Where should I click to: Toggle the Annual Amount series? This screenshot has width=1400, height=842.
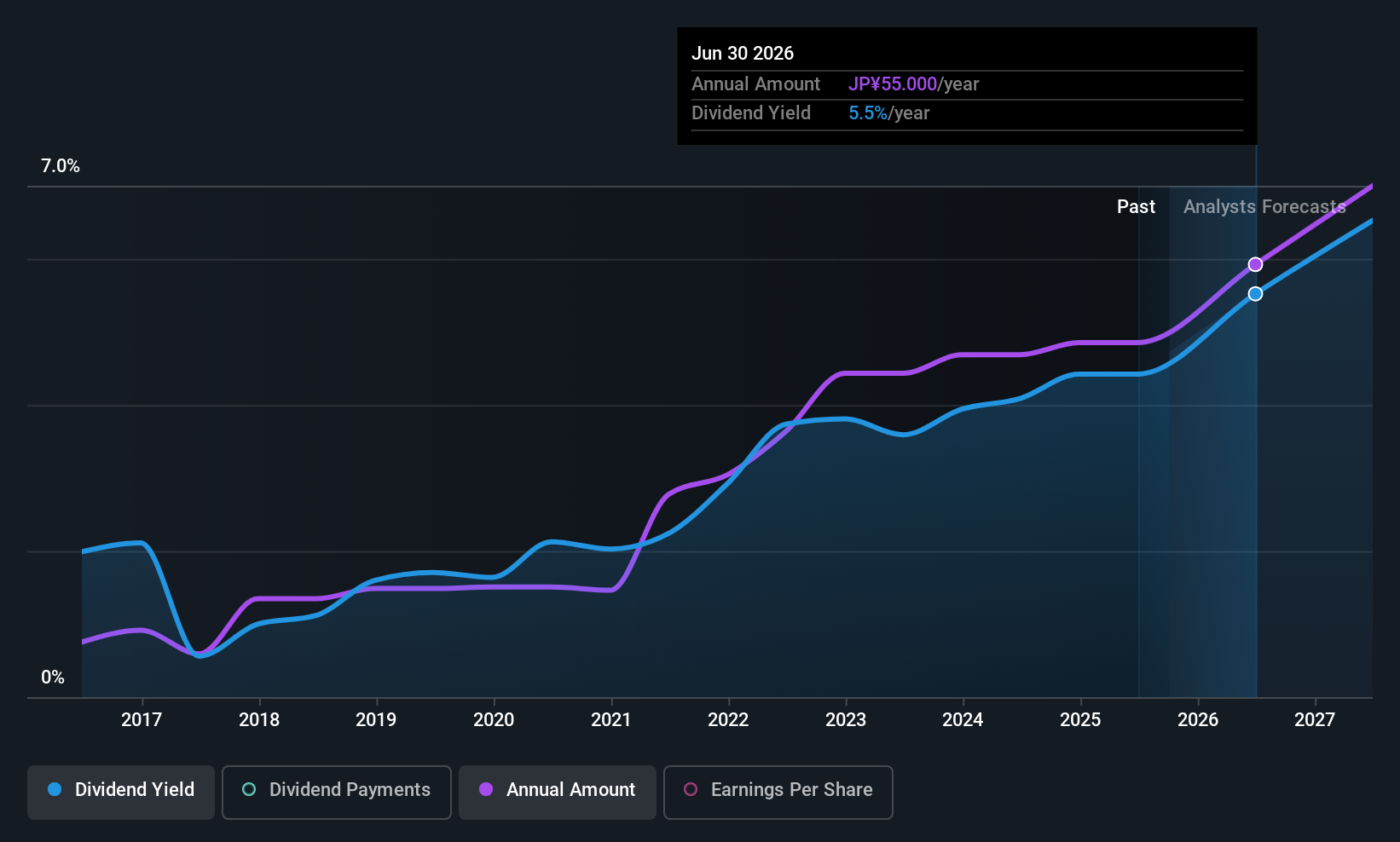(x=558, y=793)
